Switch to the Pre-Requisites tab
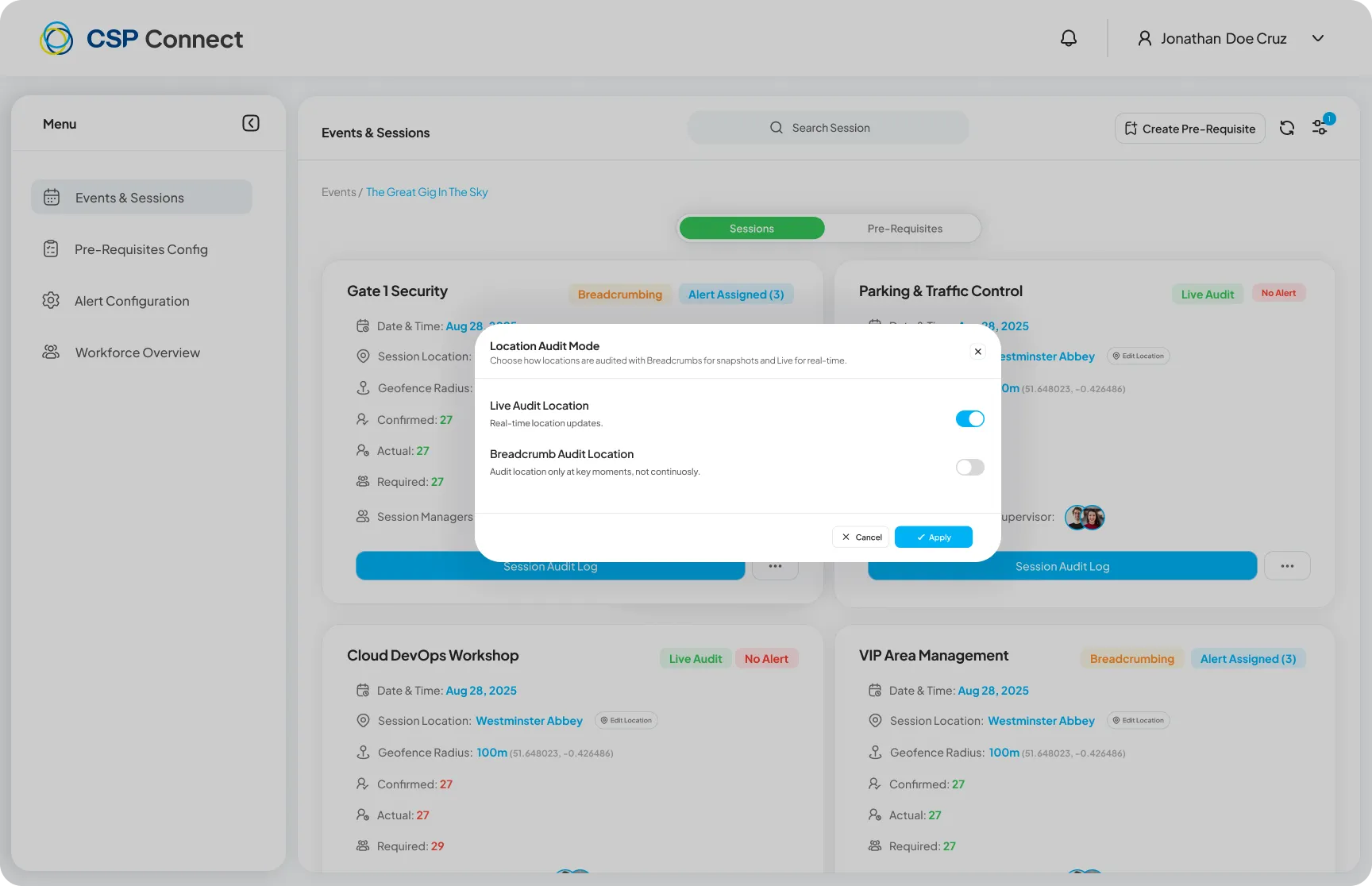1372x886 pixels. click(x=905, y=228)
